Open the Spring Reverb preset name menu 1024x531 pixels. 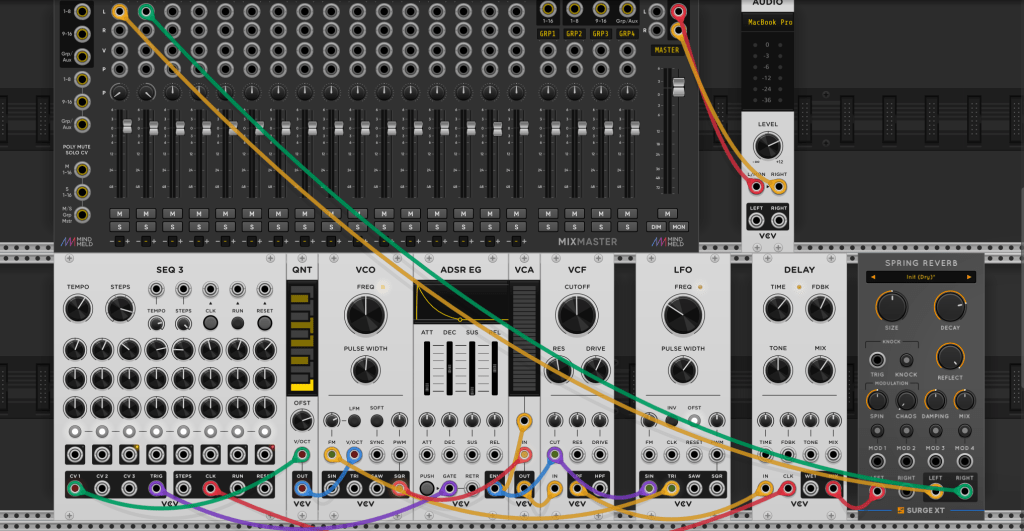920,277
